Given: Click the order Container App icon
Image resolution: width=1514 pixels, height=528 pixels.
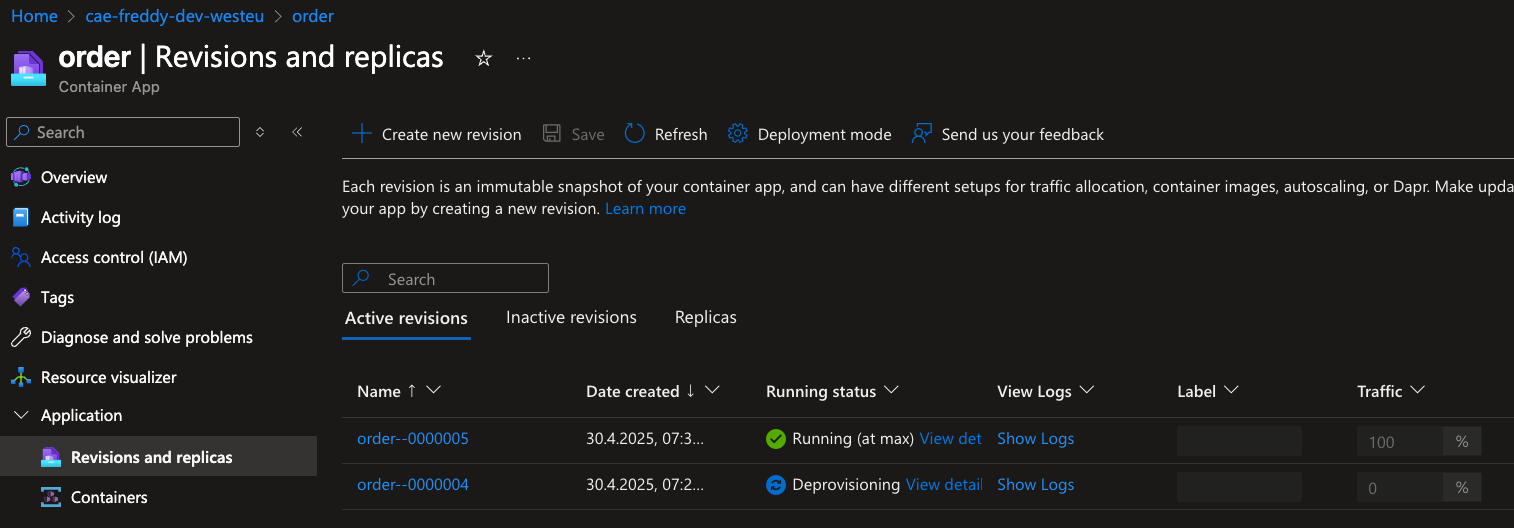Looking at the screenshot, I should tap(28, 68).
